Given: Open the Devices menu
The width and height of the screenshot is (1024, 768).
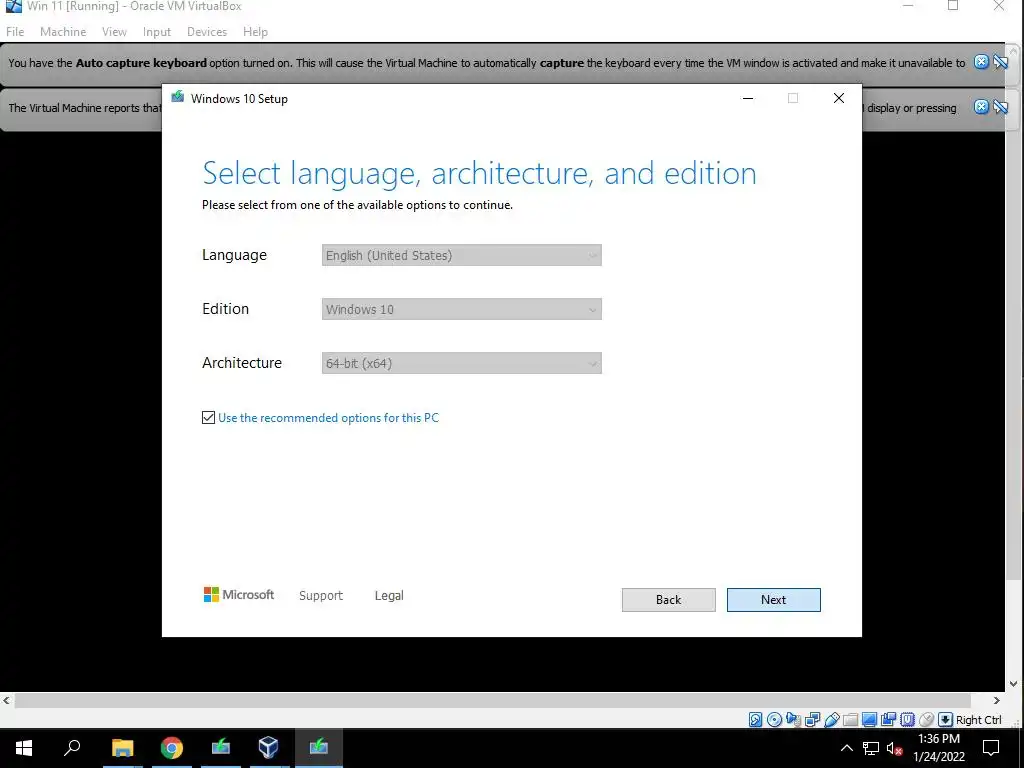Looking at the screenshot, I should [x=207, y=31].
